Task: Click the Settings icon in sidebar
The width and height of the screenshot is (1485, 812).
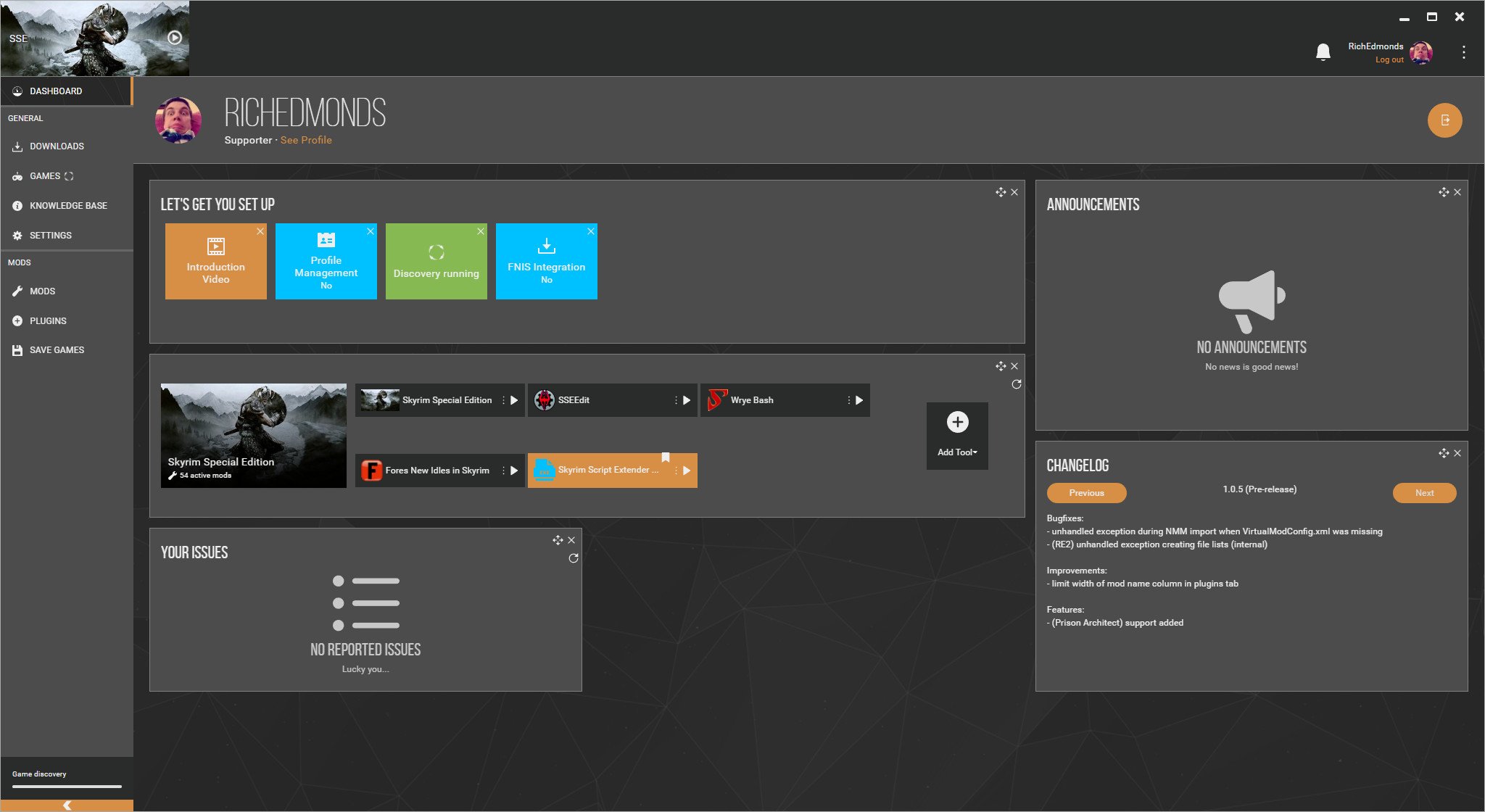Action: coord(18,235)
